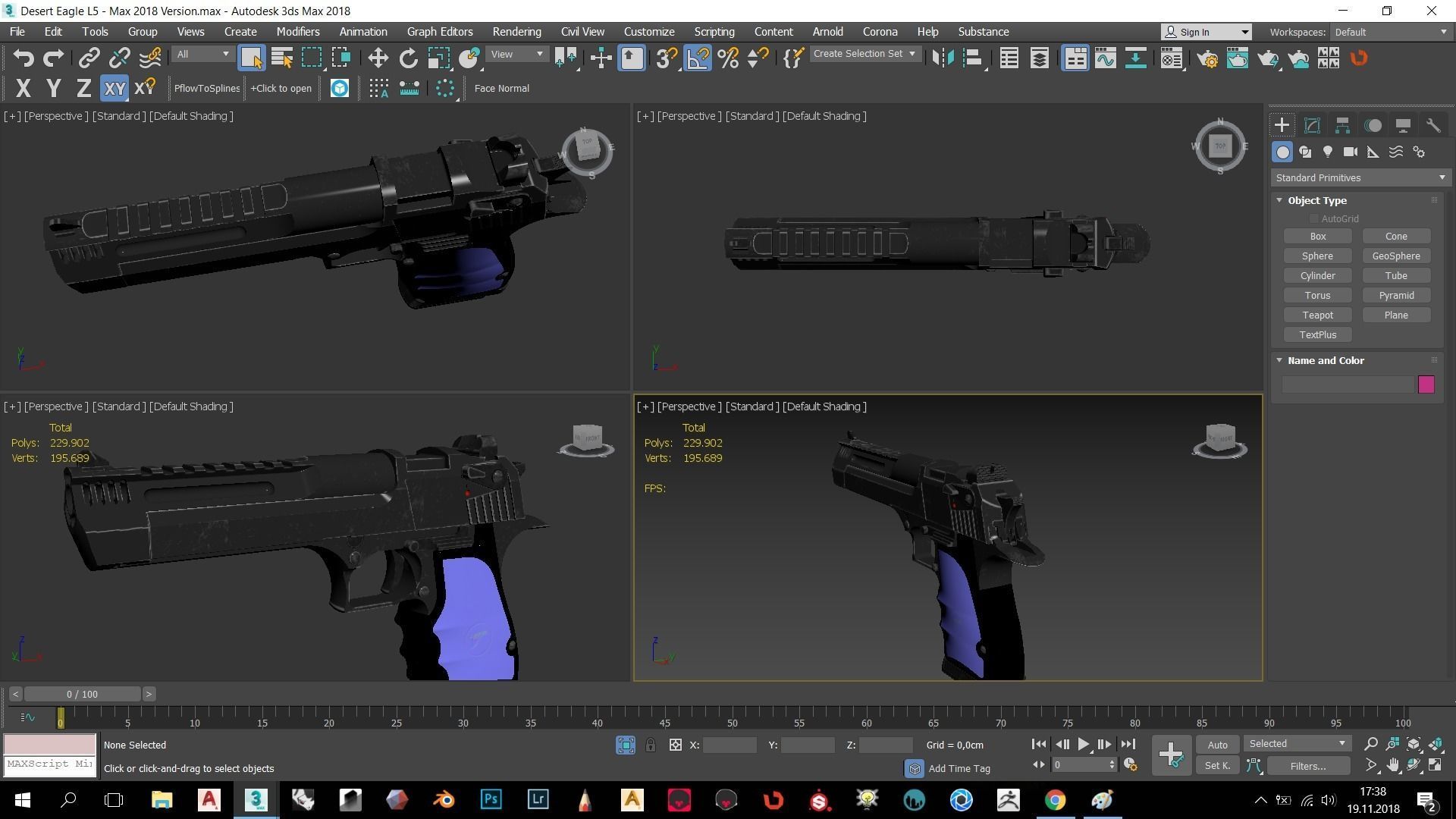
Task: Click the GeoSphere primitive button
Action: (1396, 256)
